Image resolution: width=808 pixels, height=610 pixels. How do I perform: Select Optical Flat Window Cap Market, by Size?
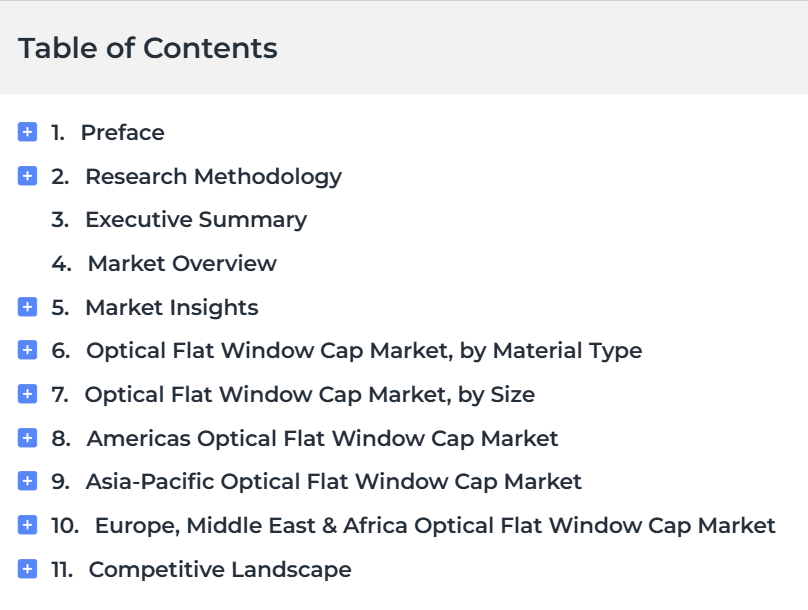tap(310, 395)
